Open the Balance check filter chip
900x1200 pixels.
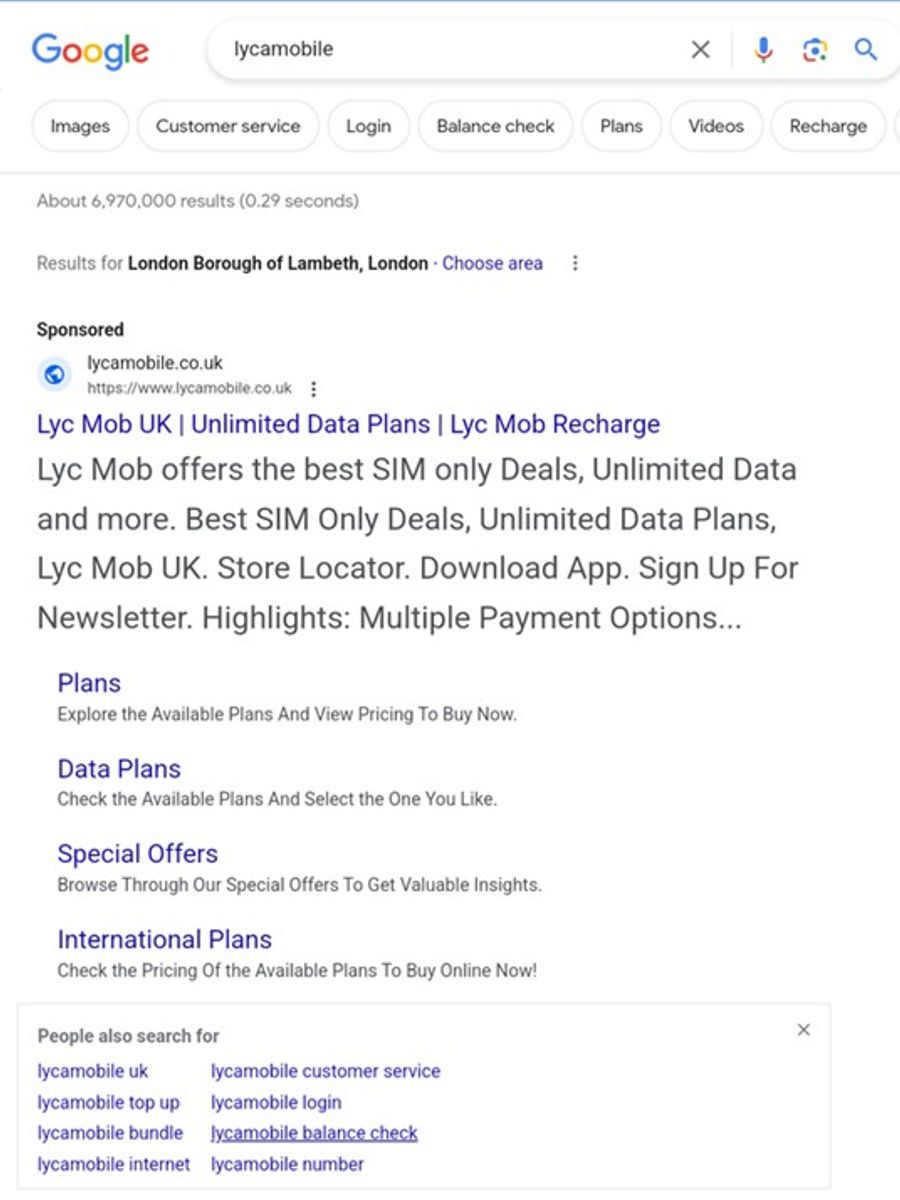pos(495,126)
